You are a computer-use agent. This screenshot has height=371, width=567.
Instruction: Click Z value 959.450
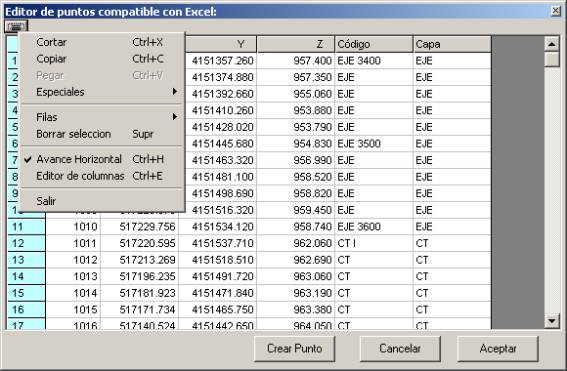click(296, 210)
